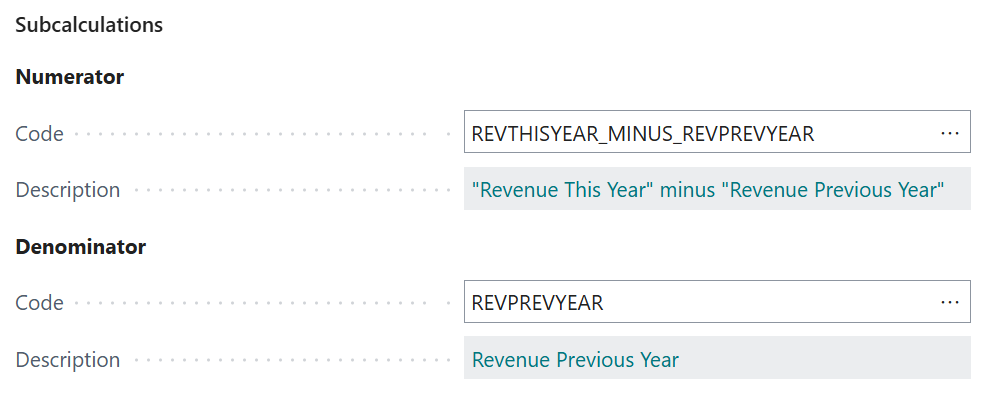The height and width of the screenshot is (406, 999).
Task: Open lookup ellipsis for Numerator Code
Action: coord(949,133)
